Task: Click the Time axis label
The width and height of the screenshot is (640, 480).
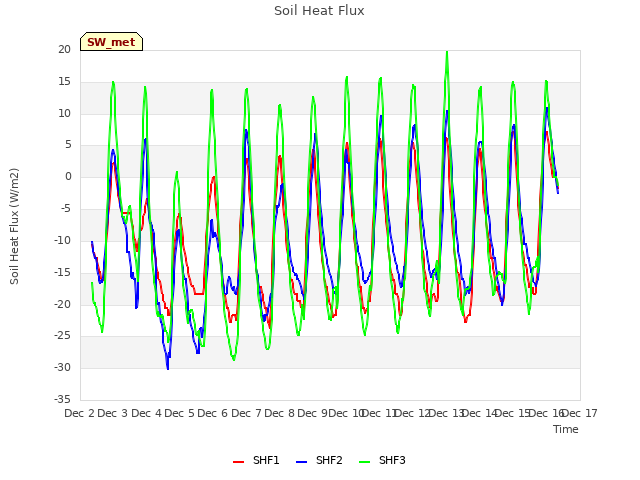Action: tap(566, 429)
